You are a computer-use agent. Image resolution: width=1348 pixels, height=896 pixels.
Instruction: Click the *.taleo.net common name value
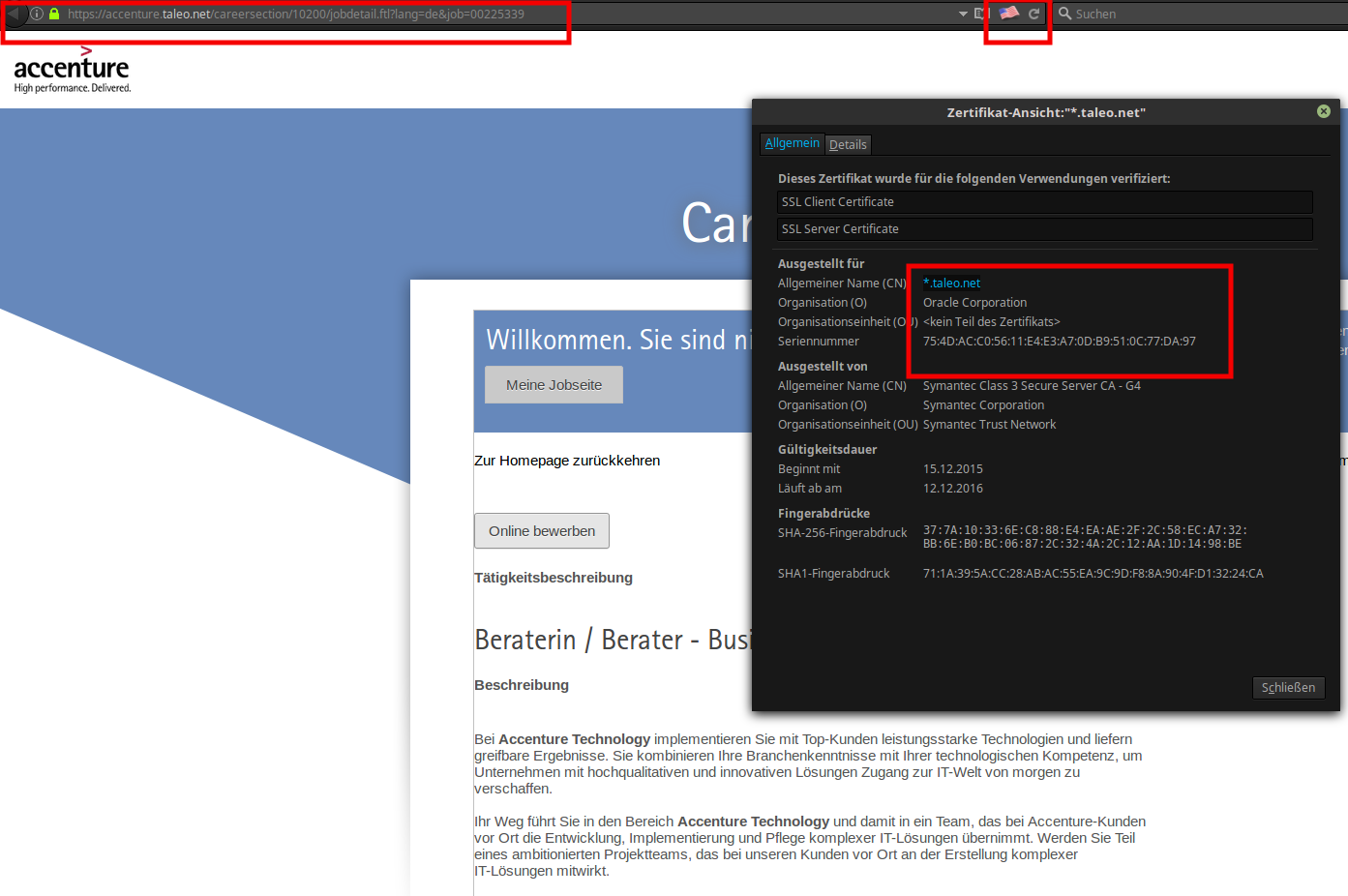point(952,284)
